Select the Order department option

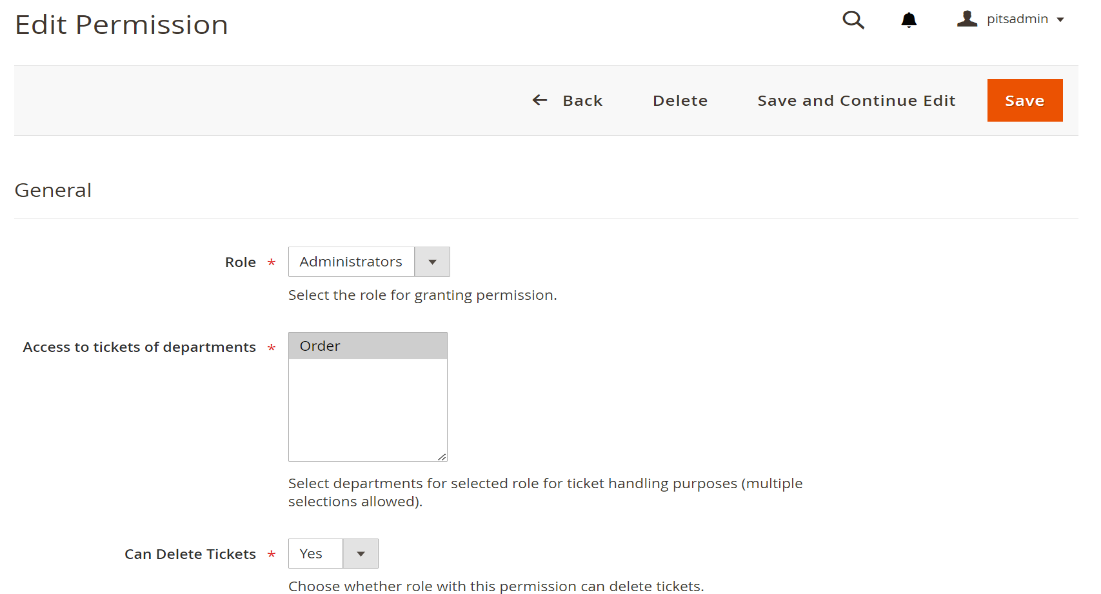click(367, 346)
